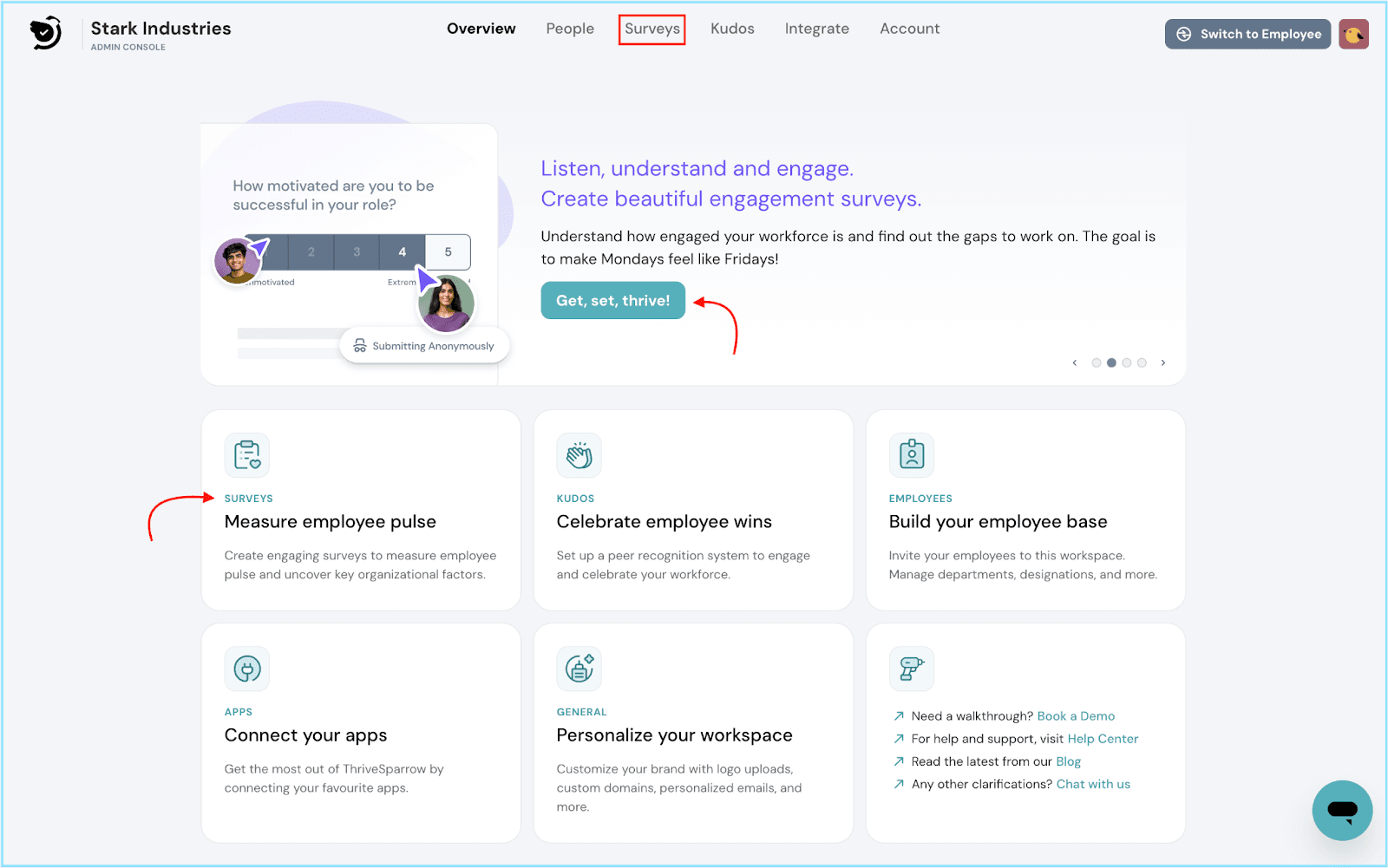Jump to the third carousel dot

1127,363
